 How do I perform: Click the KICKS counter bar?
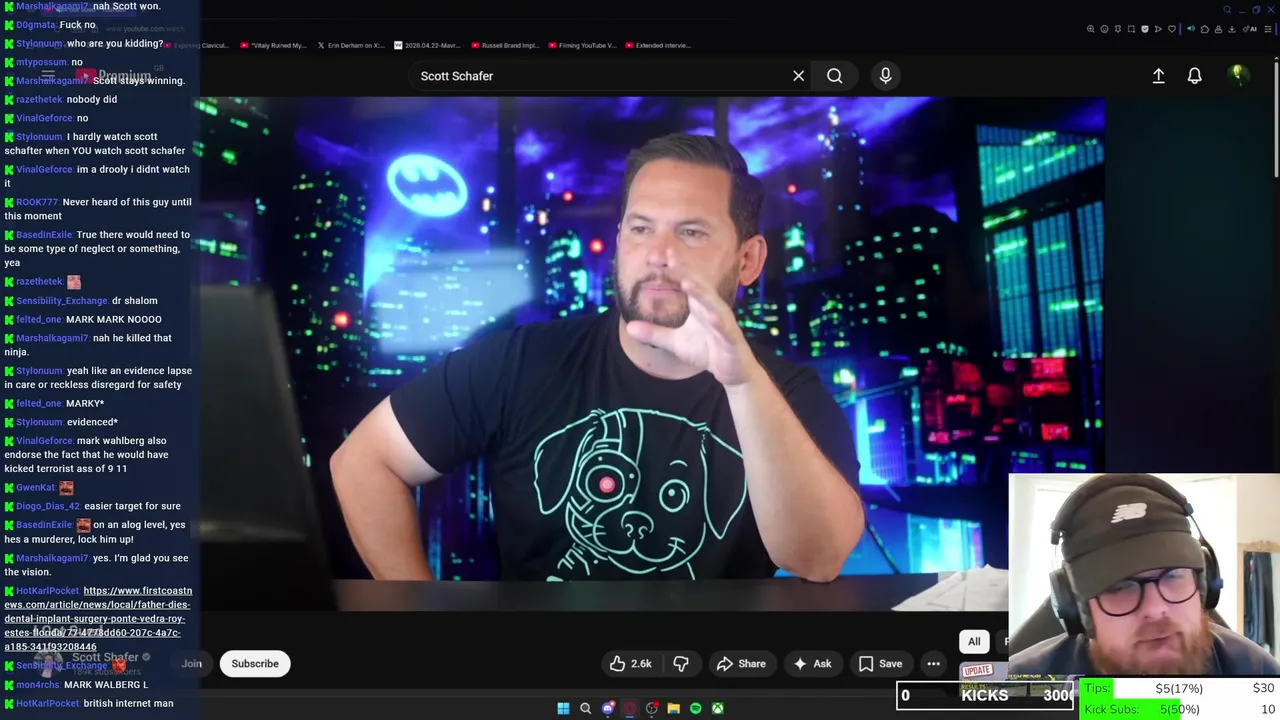tap(985, 696)
